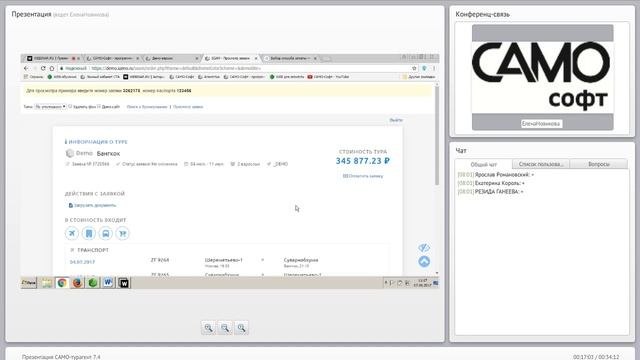Click the presenter name label under video
Viewport: 640px width, 360px height.
coord(541,123)
